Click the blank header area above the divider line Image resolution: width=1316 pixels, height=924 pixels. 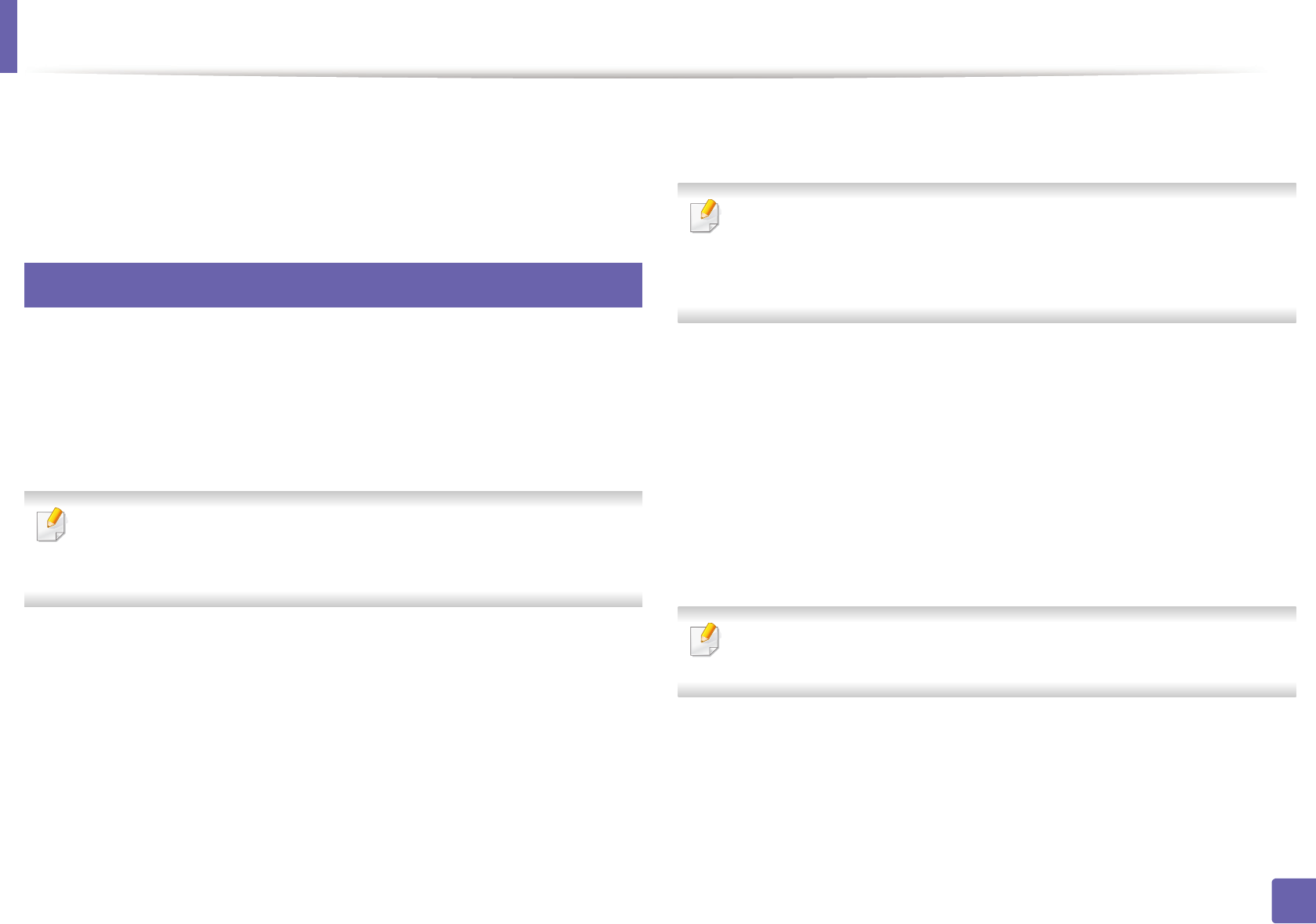(643, 35)
